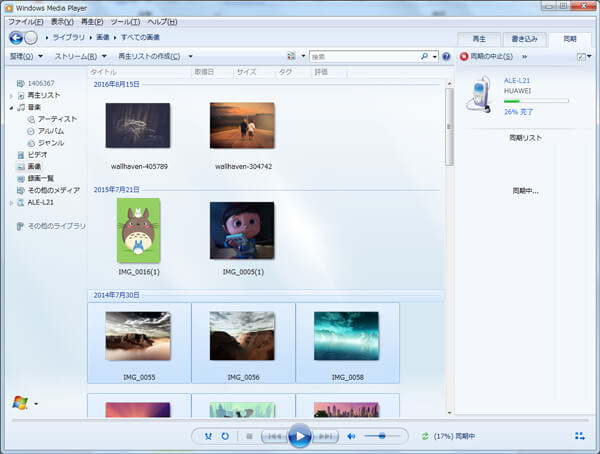Viewport: 600px width, 454px height.
Task: Click the library vertical scrollbar thumb
Action: point(449,127)
